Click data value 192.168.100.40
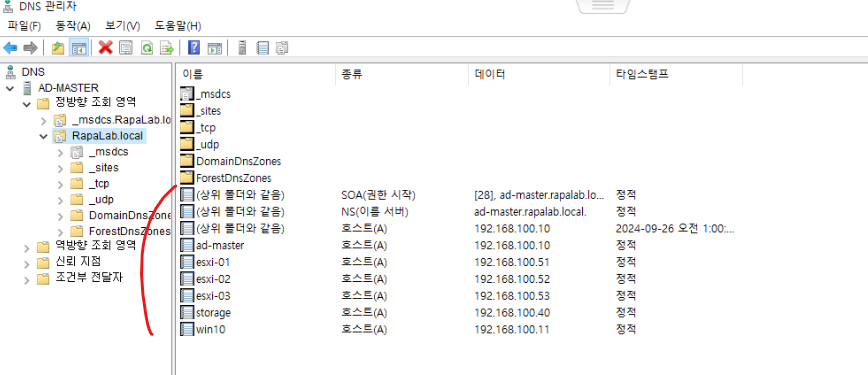Viewport: 868px width, 375px height. (513, 312)
